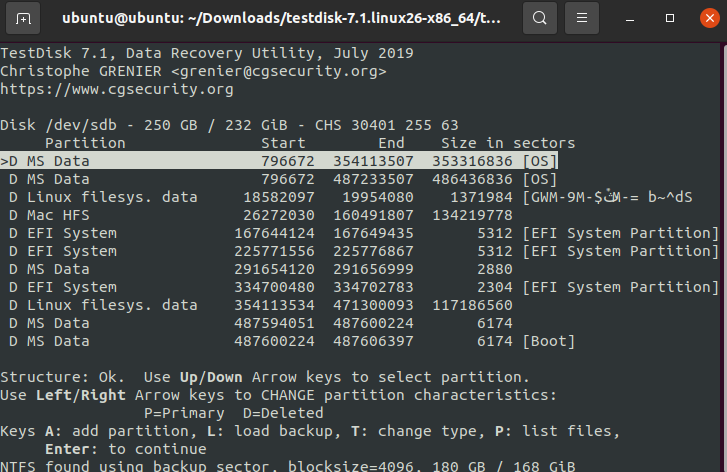Open the terminal hamburger menu
Viewport: 727px width, 472px height.
pos(582,18)
